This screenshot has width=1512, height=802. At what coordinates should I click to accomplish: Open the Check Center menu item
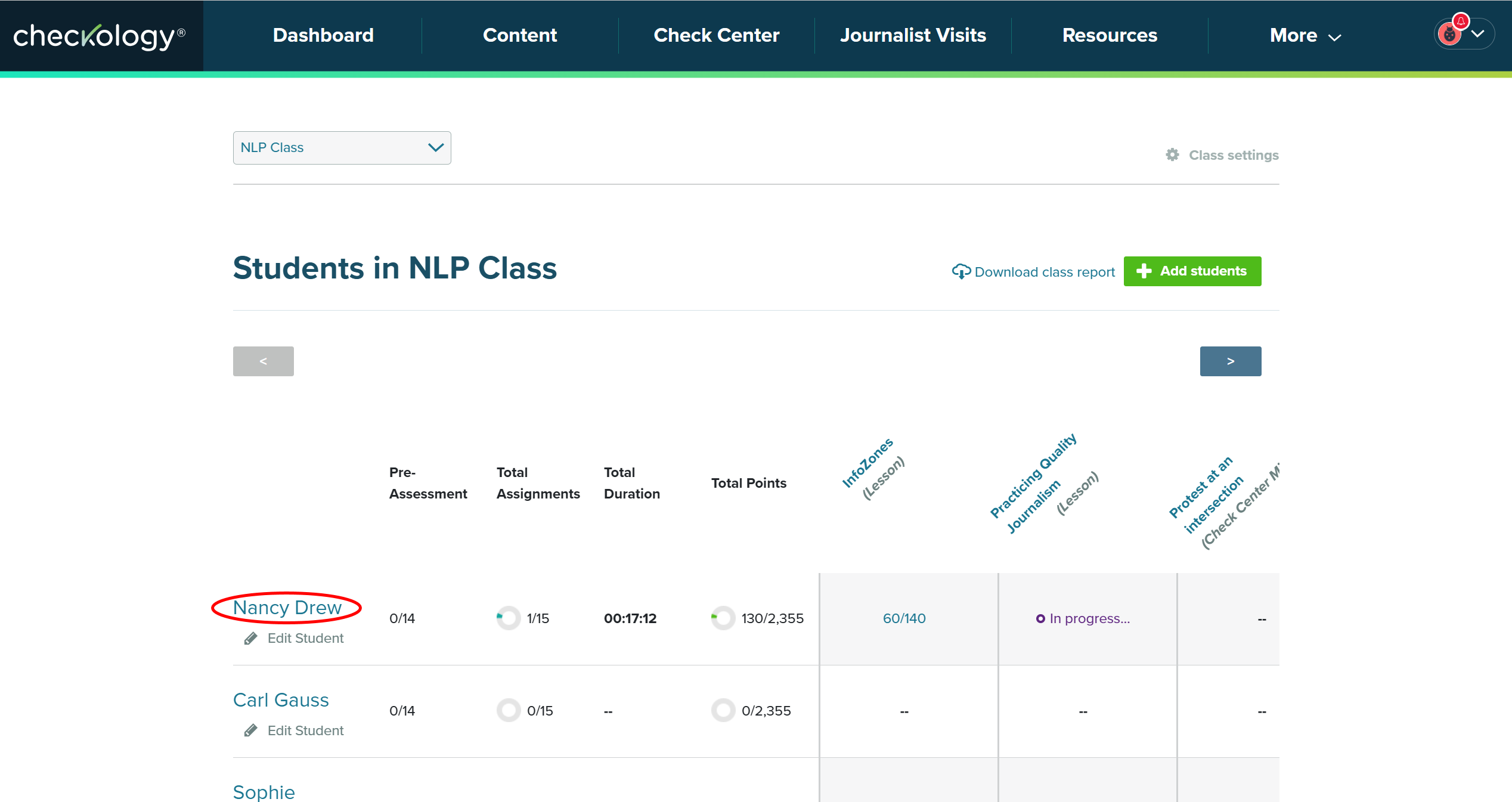716,36
